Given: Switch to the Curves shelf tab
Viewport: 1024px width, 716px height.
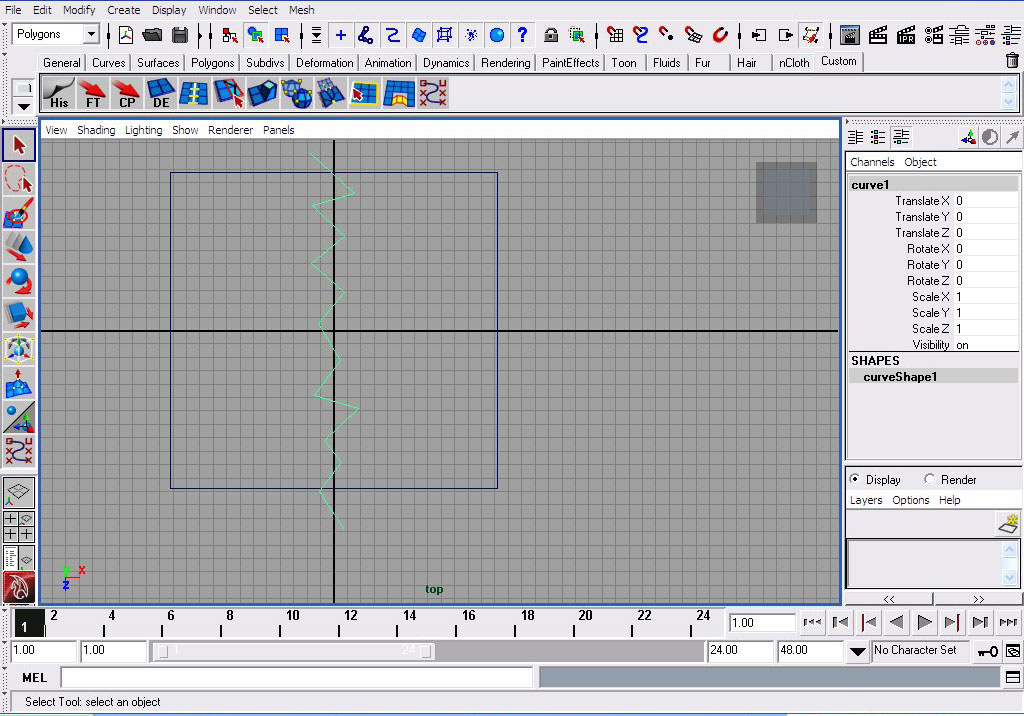Looking at the screenshot, I should click(108, 63).
